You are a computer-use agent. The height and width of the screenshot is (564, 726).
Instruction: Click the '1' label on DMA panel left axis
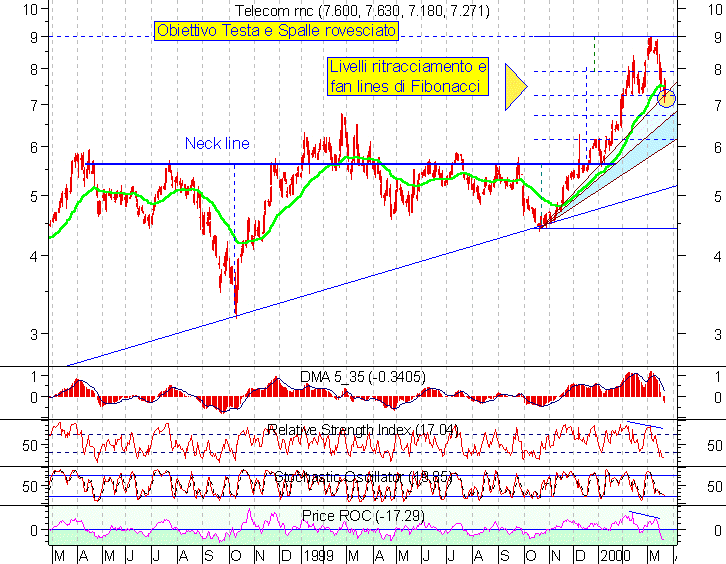click(x=34, y=376)
